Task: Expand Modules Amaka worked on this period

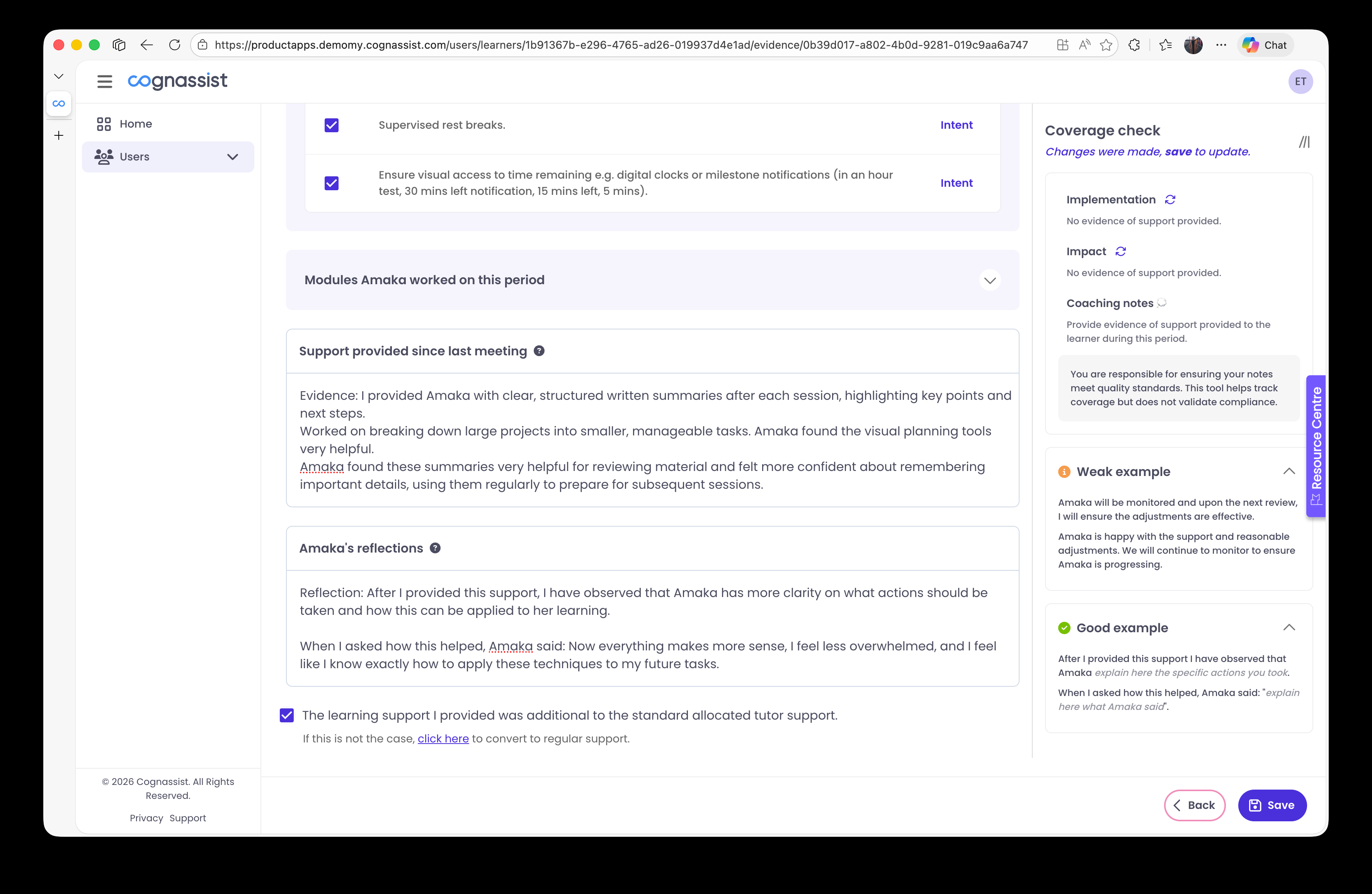Action: [989, 280]
